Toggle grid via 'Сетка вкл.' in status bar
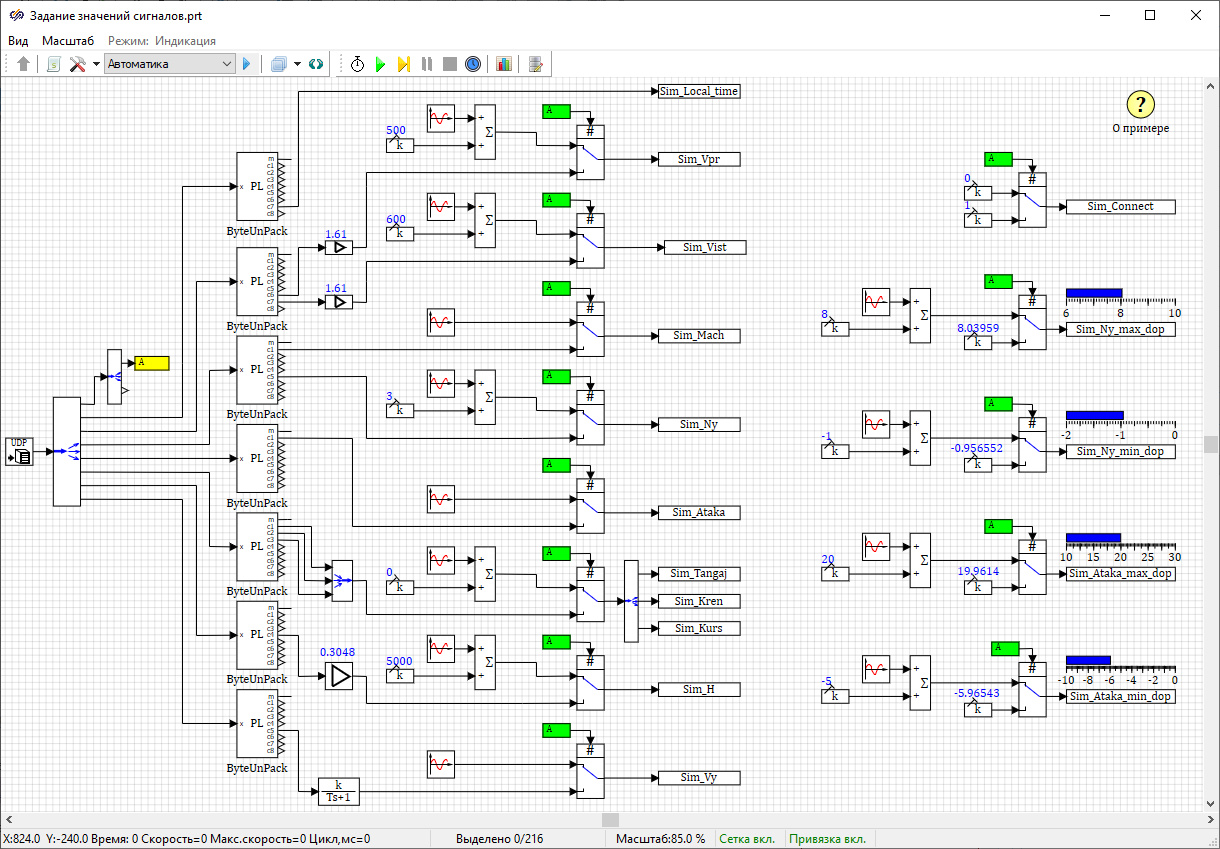This screenshot has height=849, width=1220. tap(749, 839)
